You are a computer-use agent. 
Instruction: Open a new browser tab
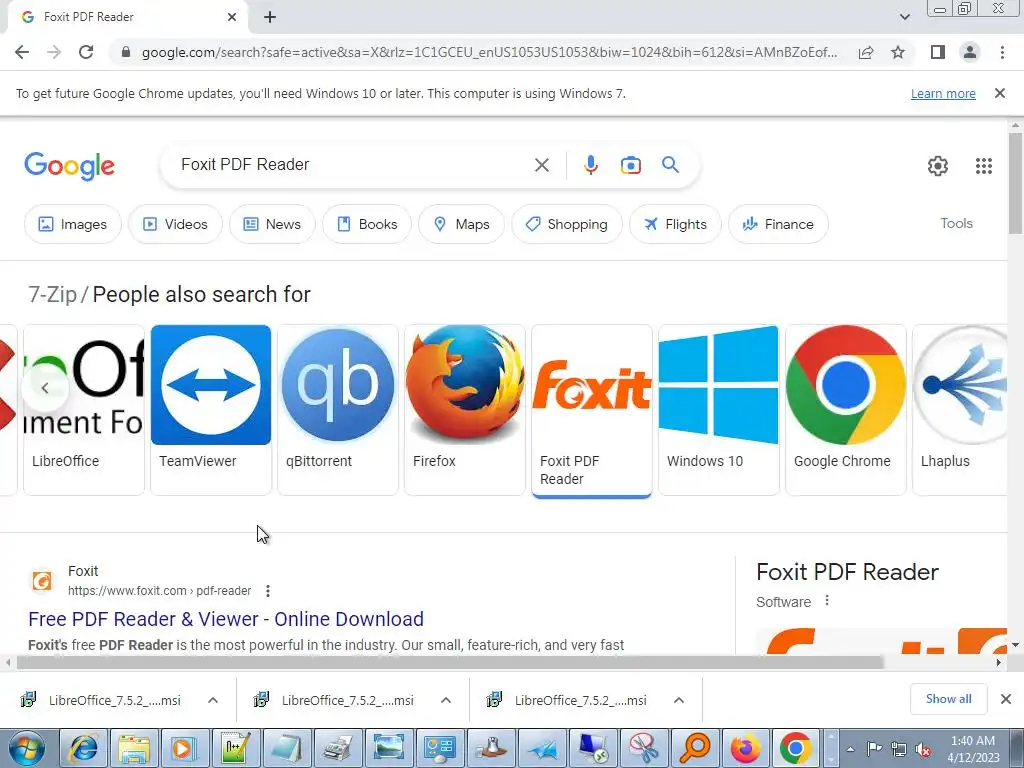(x=270, y=18)
